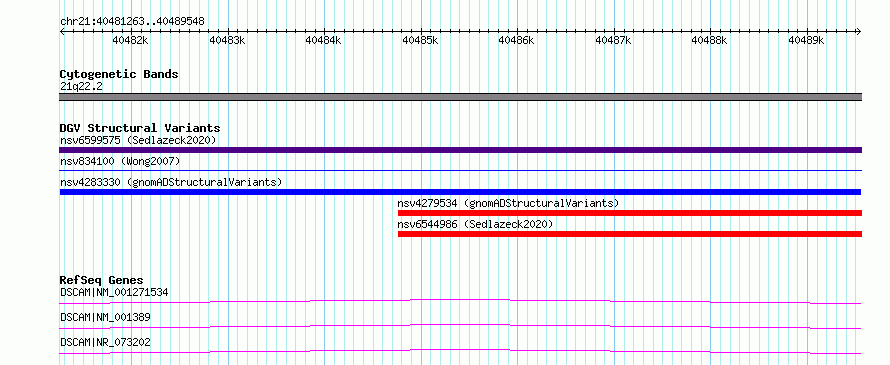Select the DSCAM|NM_001271534 gene label
Viewport: 890px width, 365px height.
coord(114,292)
